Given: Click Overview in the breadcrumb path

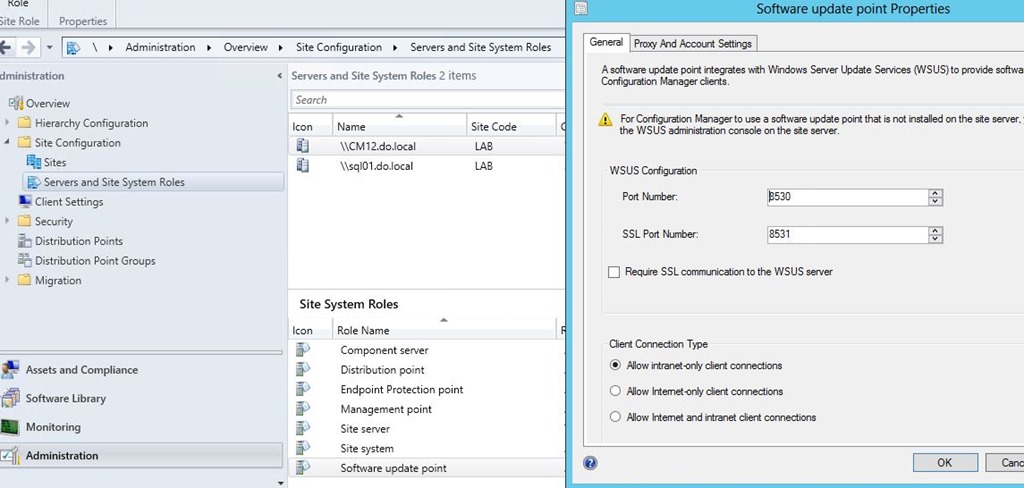Looking at the screenshot, I should click(x=246, y=47).
